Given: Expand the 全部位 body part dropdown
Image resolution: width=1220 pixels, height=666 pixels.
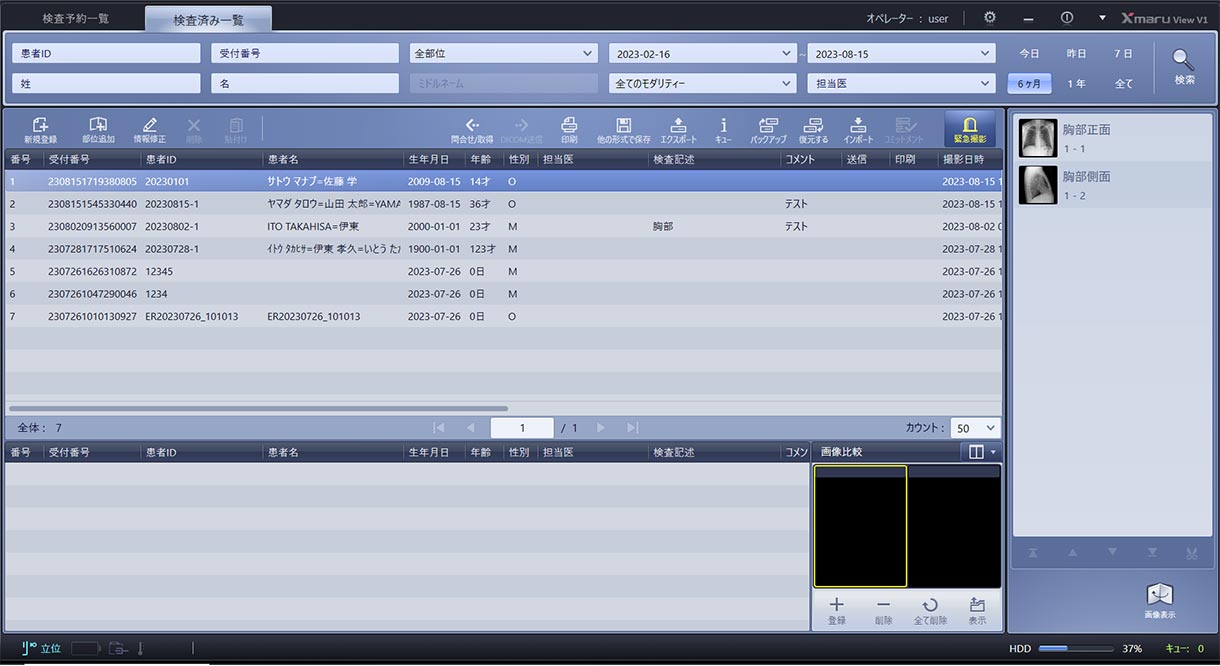Looking at the screenshot, I should 503,54.
